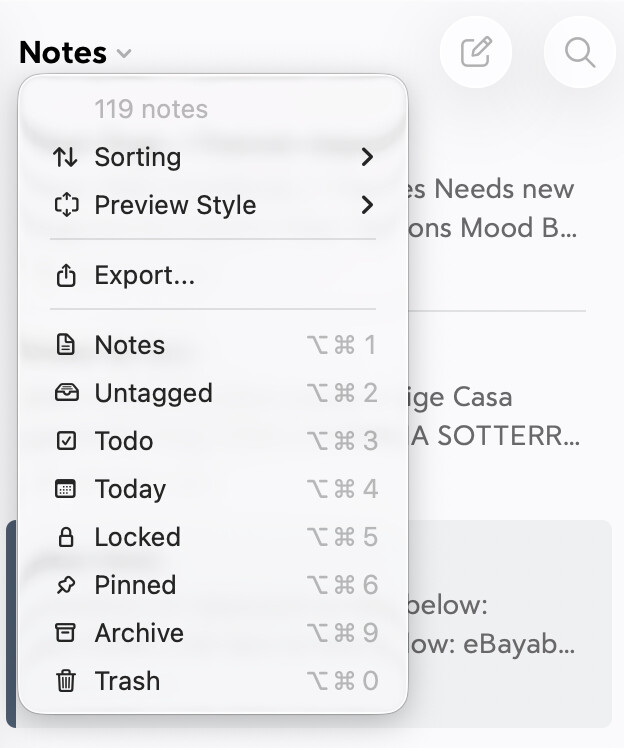This screenshot has height=748, width=624.
Task: Choose Untagged from the menu
Action: click(x=153, y=393)
